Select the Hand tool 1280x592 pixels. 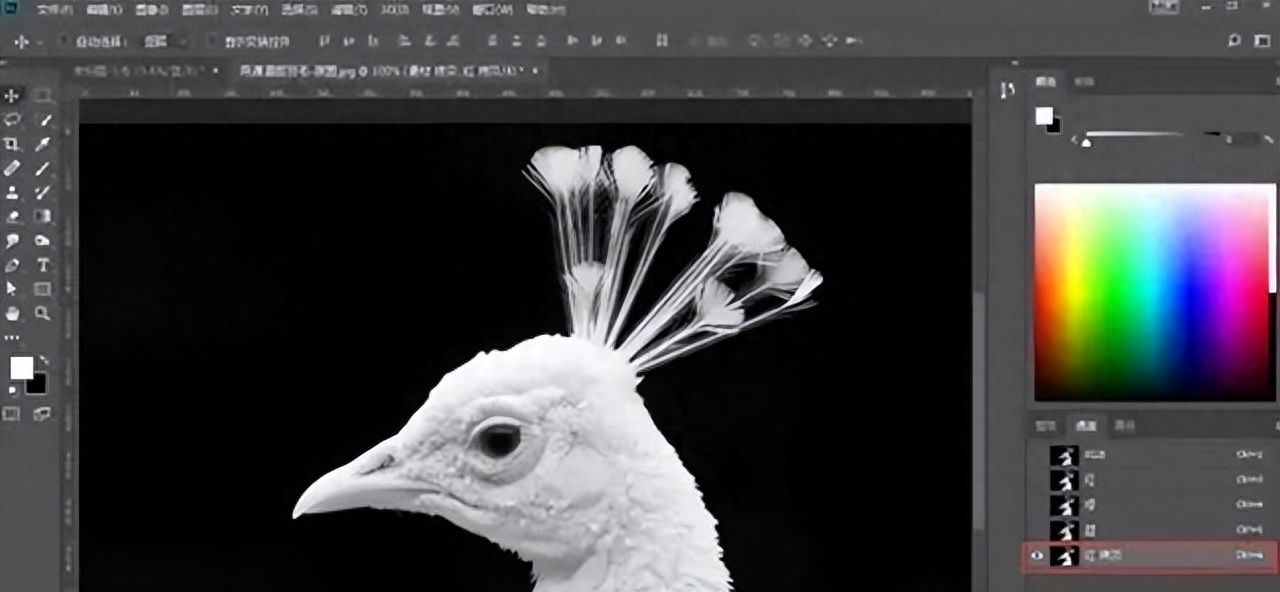click(x=13, y=313)
